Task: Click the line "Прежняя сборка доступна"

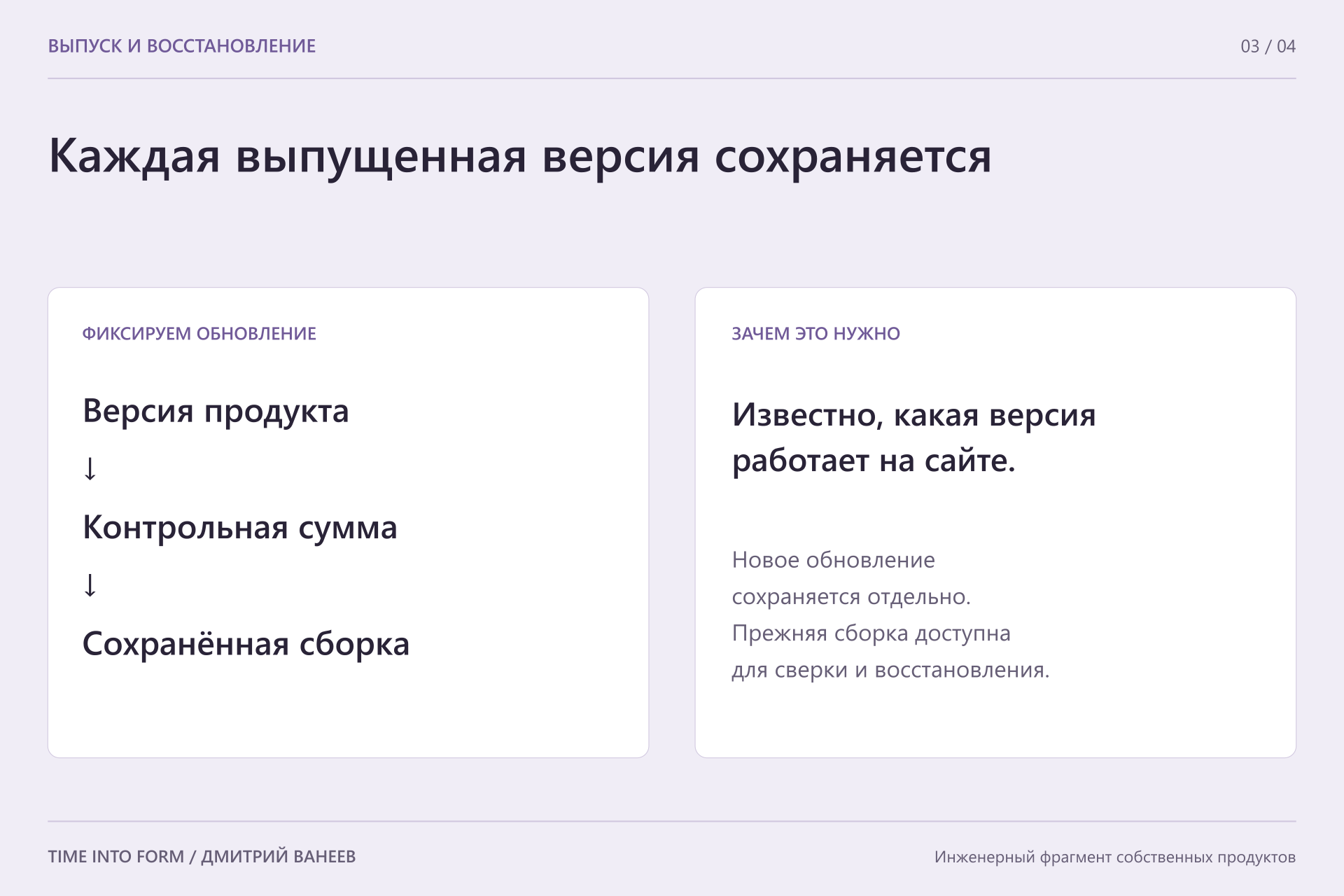Action: (x=871, y=633)
